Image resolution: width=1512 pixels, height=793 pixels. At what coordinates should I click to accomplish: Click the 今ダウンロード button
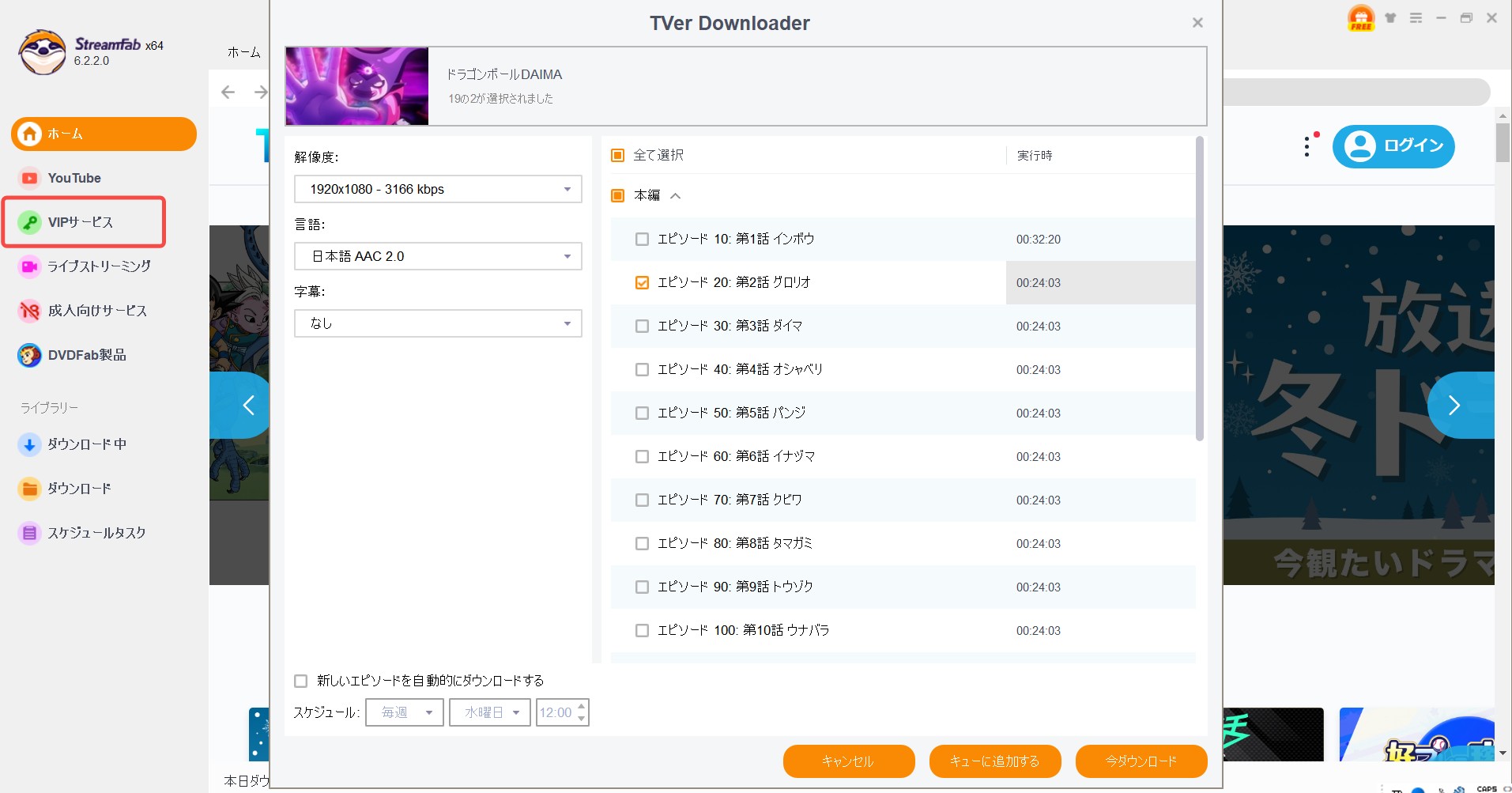point(1141,761)
